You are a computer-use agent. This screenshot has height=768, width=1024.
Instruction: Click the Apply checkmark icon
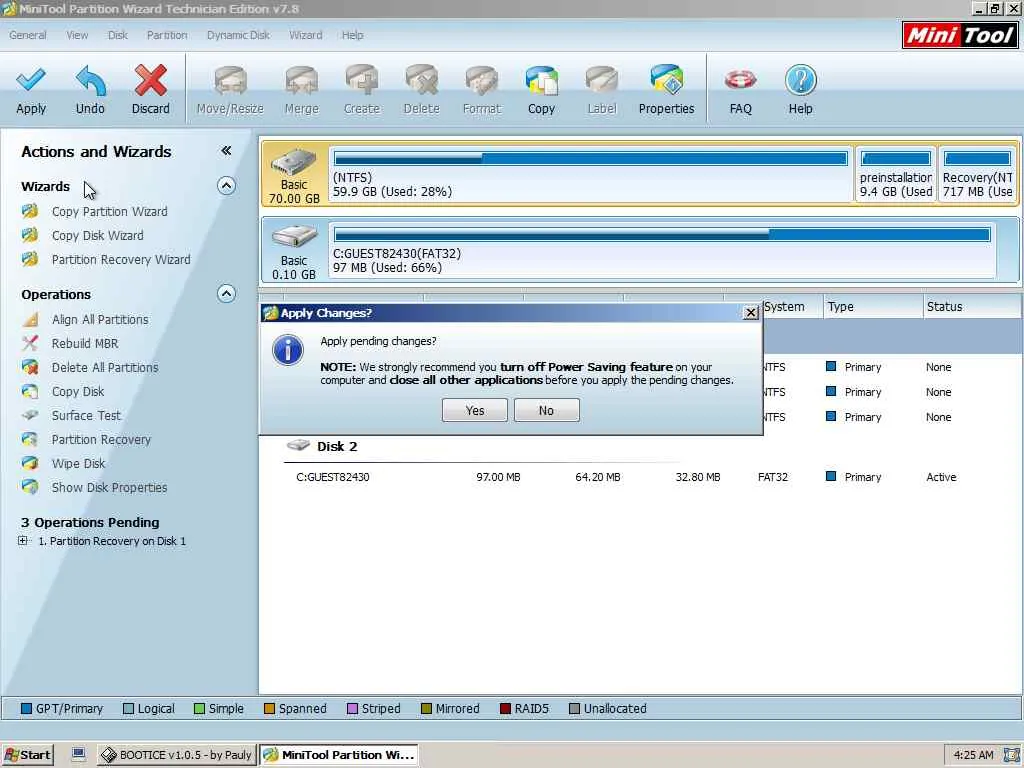[31, 80]
